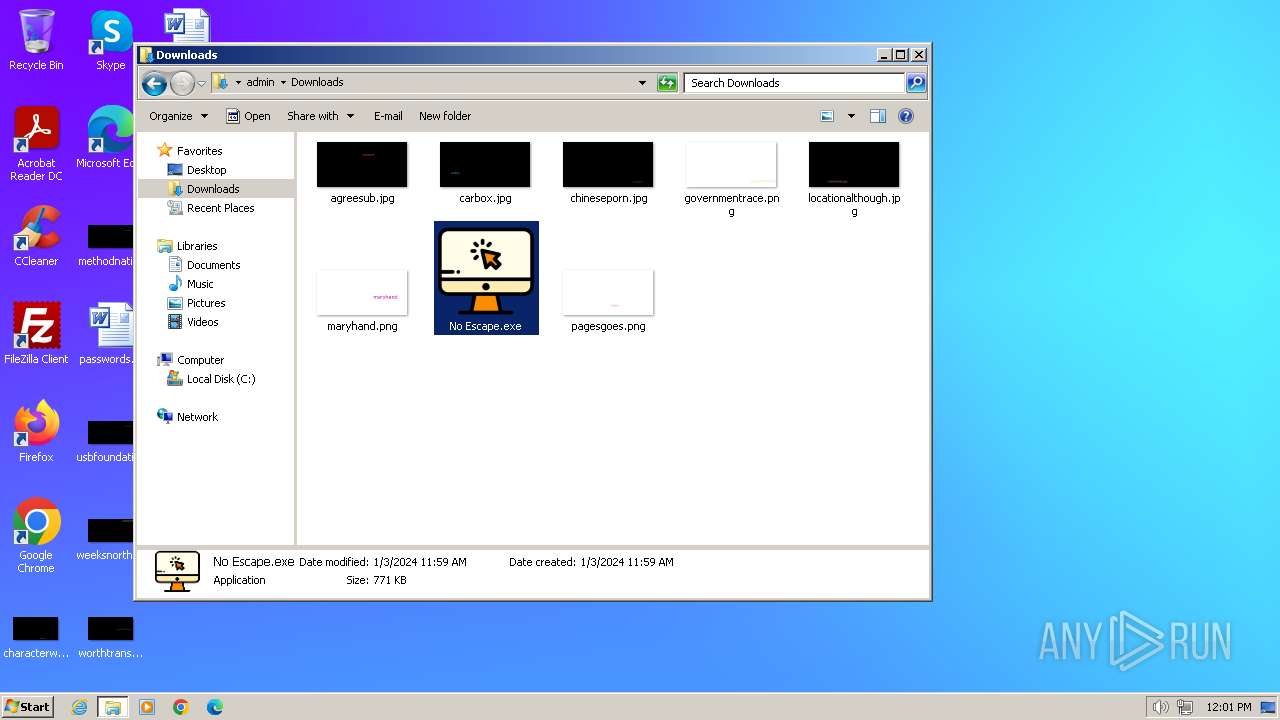Click the network tray icon
Image resolution: width=1280 pixels, height=720 pixels.
click(1184, 707)
